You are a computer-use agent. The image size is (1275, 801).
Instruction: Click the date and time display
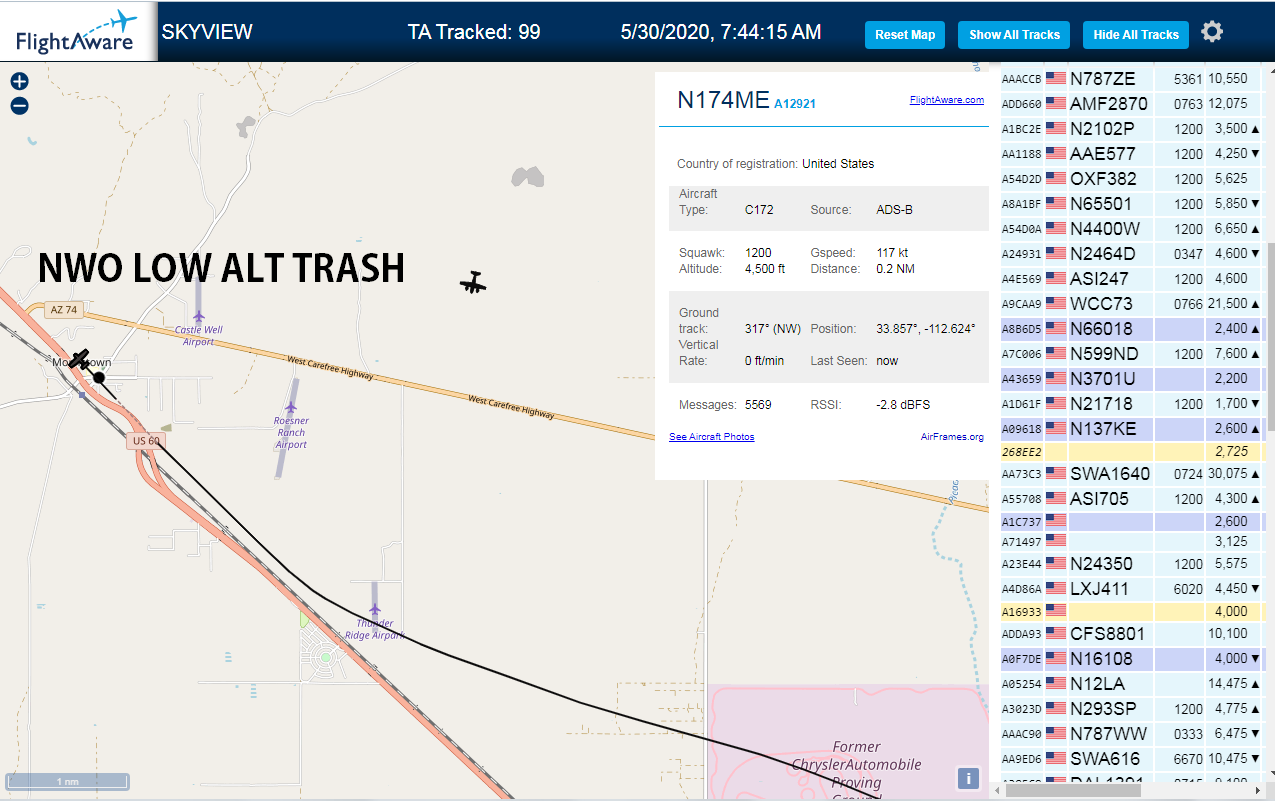coord(721,32)
